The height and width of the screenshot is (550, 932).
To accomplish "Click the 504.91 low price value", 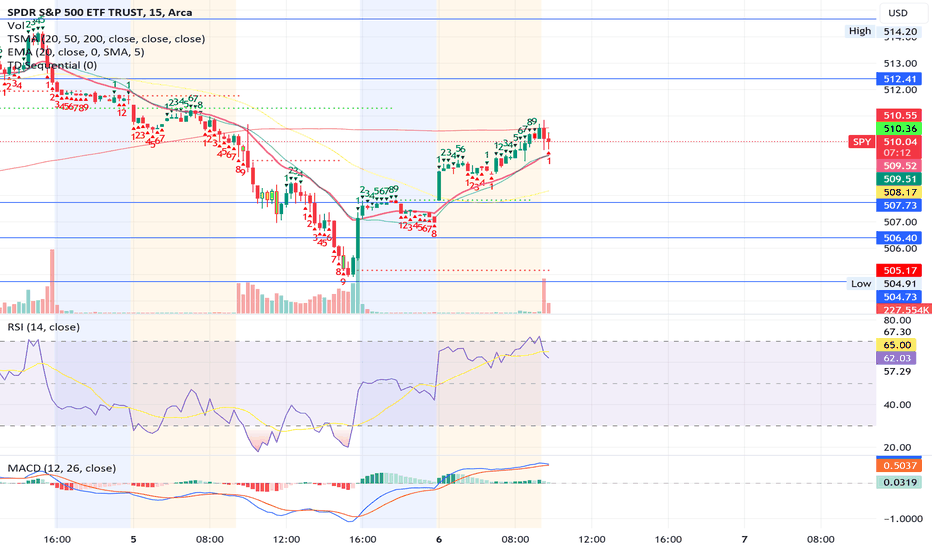I will 899,284.
